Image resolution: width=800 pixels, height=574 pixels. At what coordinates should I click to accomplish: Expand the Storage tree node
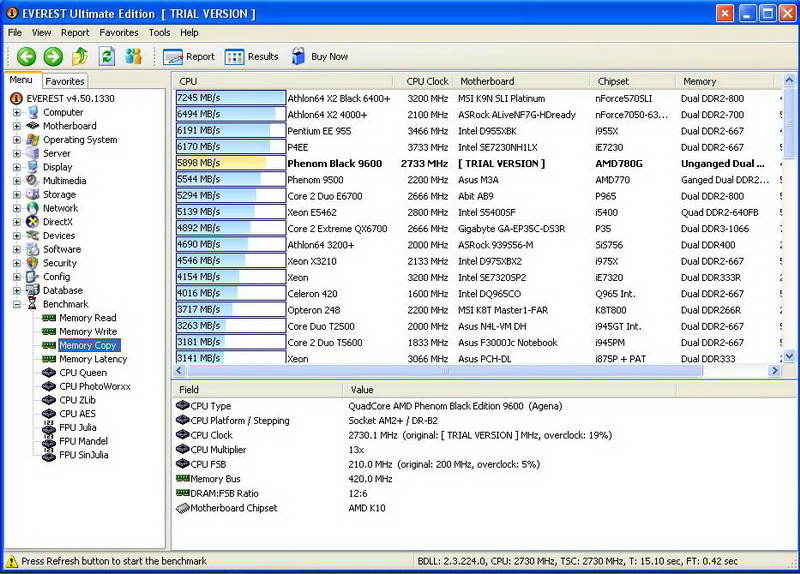click(x=17, y=195)
